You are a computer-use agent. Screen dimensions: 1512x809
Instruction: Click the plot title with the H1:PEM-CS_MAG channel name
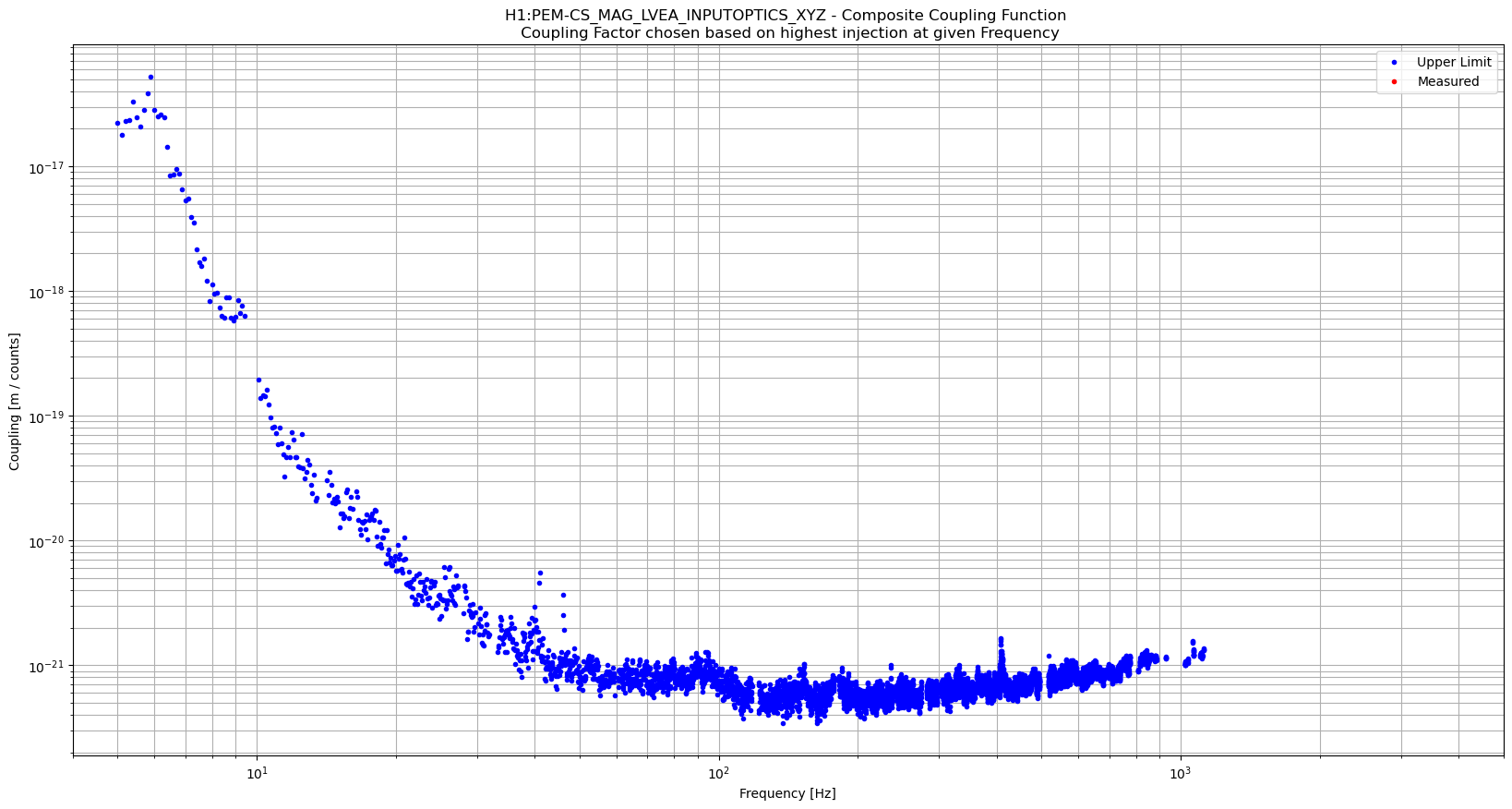pos(785,15)
